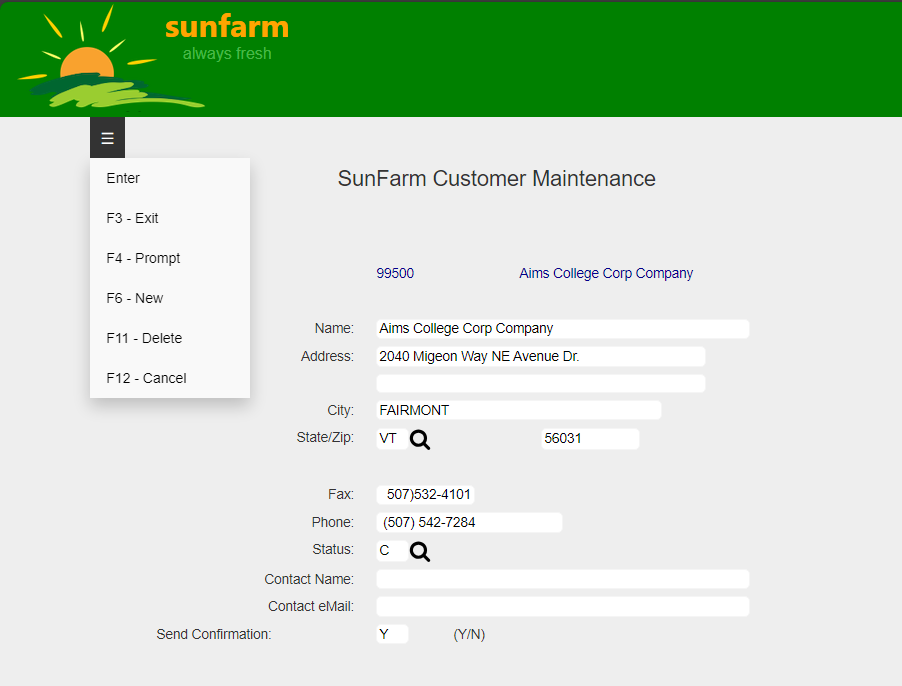The width and height of the screenshot is (902, 686).
Task: Focus the Send Confirmation Y field
Action: pos(392,634)
